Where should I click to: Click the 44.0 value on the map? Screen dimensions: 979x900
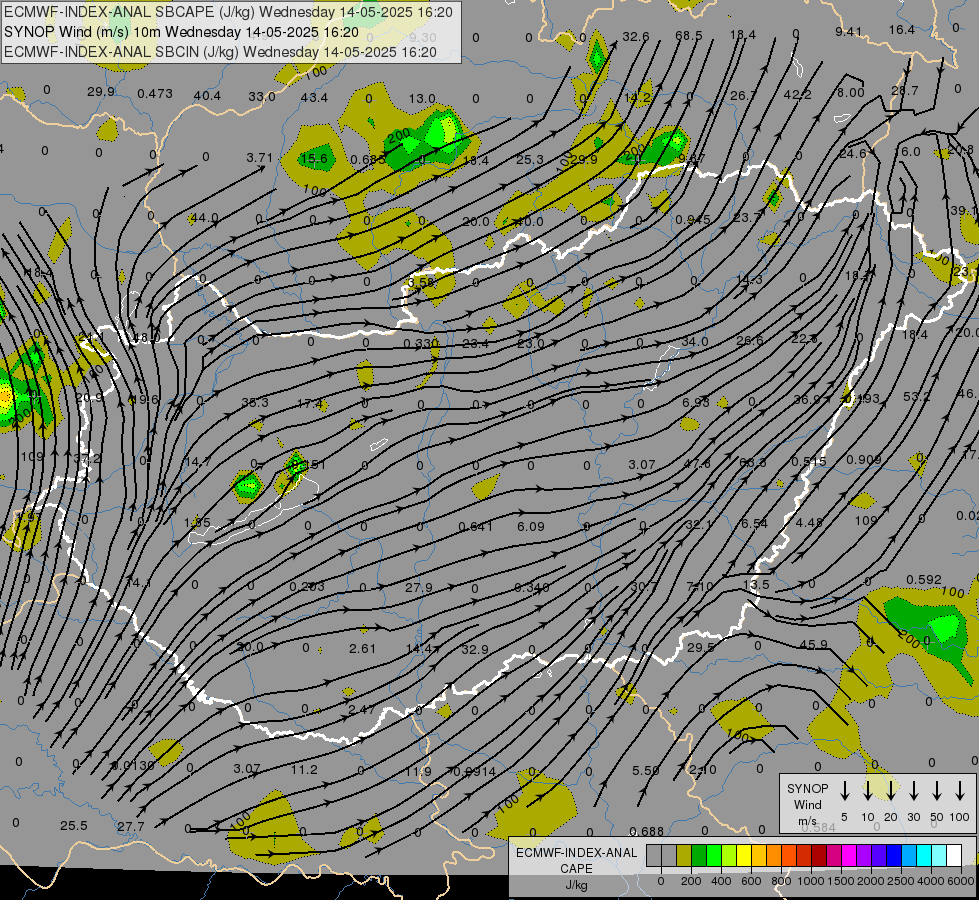point(205,218)
